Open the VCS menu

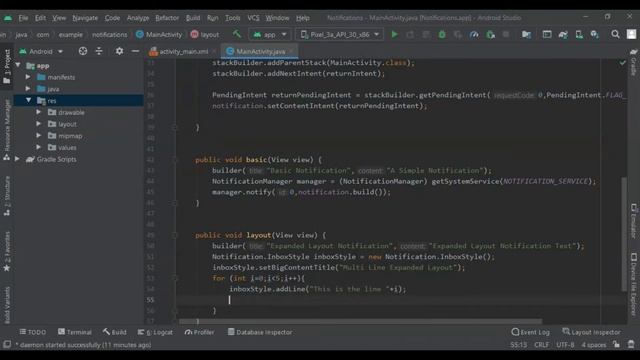coord(253,18)
